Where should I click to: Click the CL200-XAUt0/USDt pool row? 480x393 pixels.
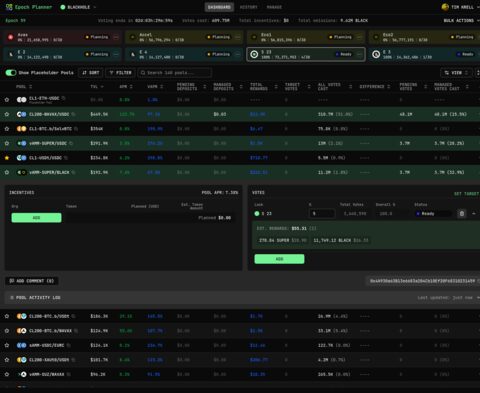[x=240, y=360]
